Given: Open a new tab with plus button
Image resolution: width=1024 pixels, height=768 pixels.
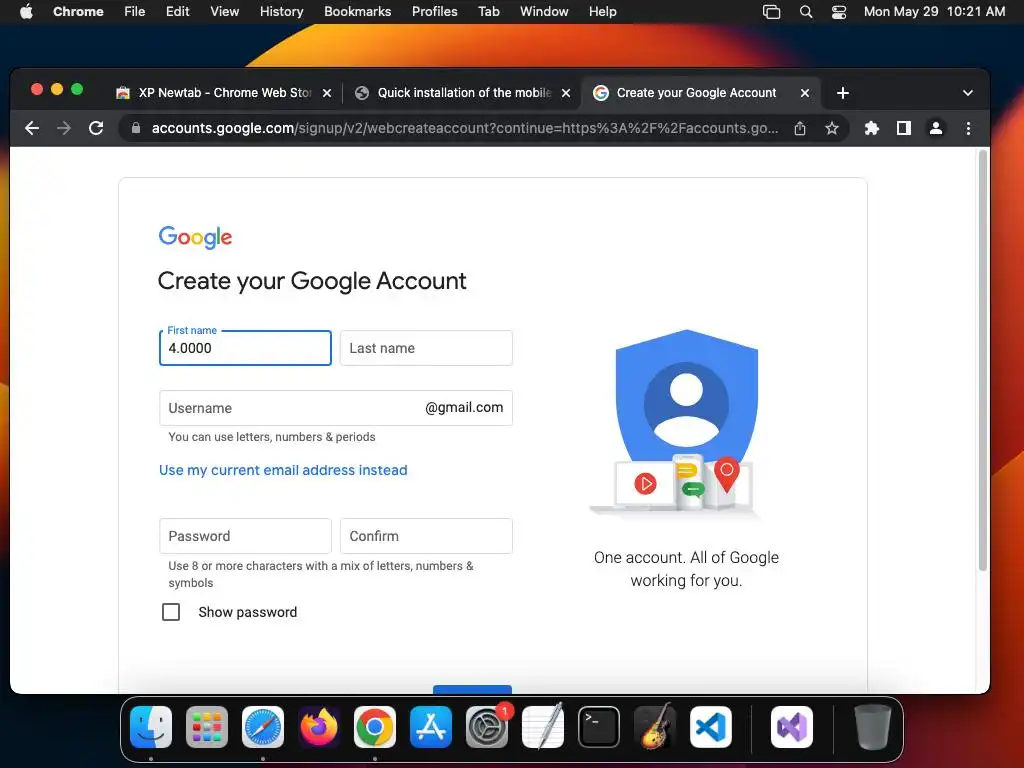Looking at the screenshot, I should tap(842, 93).
